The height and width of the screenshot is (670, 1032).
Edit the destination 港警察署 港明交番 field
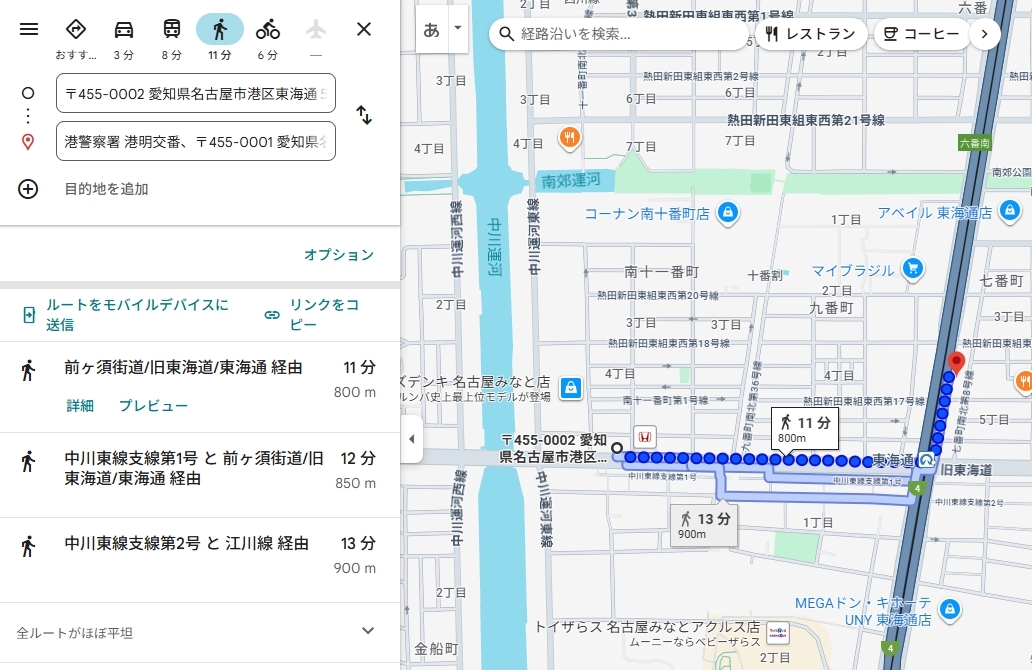(196, 142)
